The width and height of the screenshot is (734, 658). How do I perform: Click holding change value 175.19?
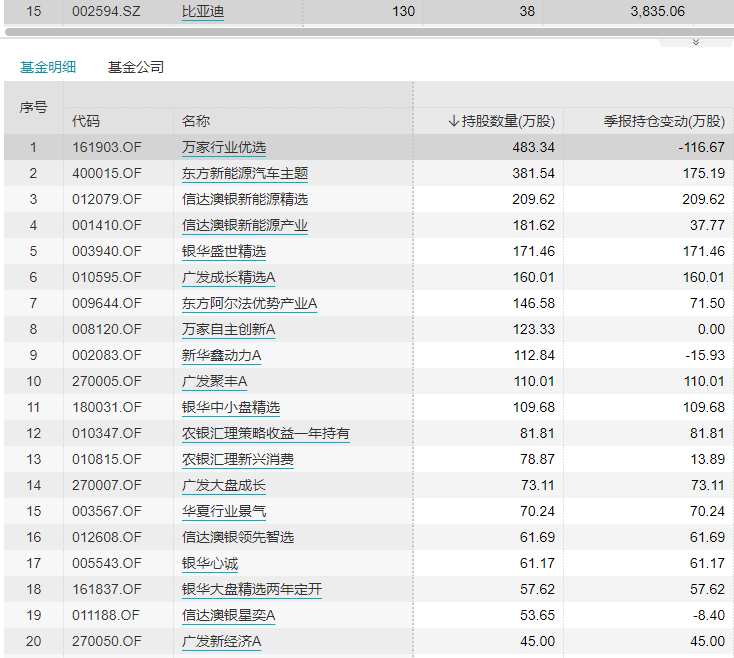(704, 174)
